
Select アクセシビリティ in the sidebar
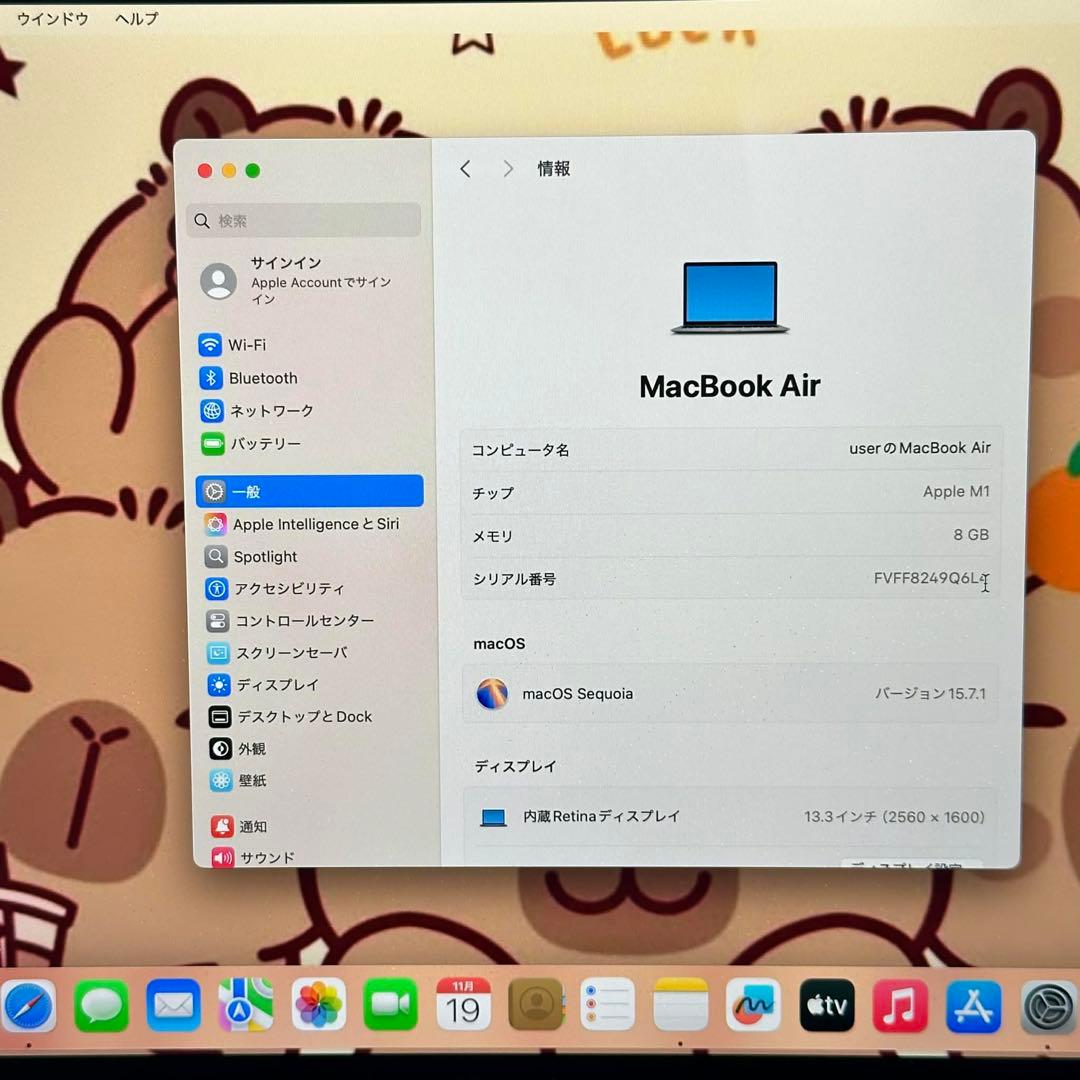288,589
